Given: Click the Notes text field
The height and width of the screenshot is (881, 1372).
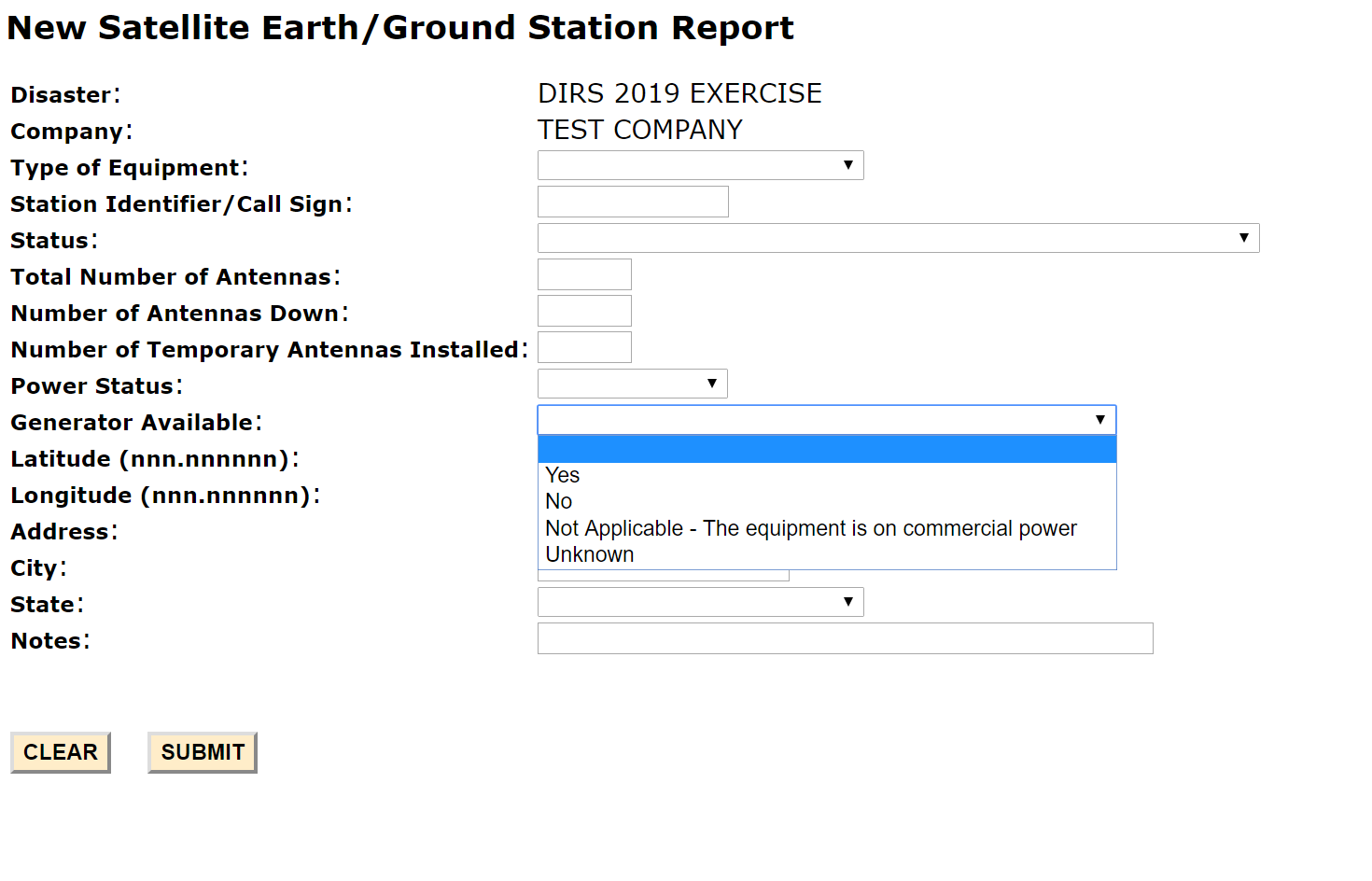Looking at the screenshot, I should tap(845, 638).
